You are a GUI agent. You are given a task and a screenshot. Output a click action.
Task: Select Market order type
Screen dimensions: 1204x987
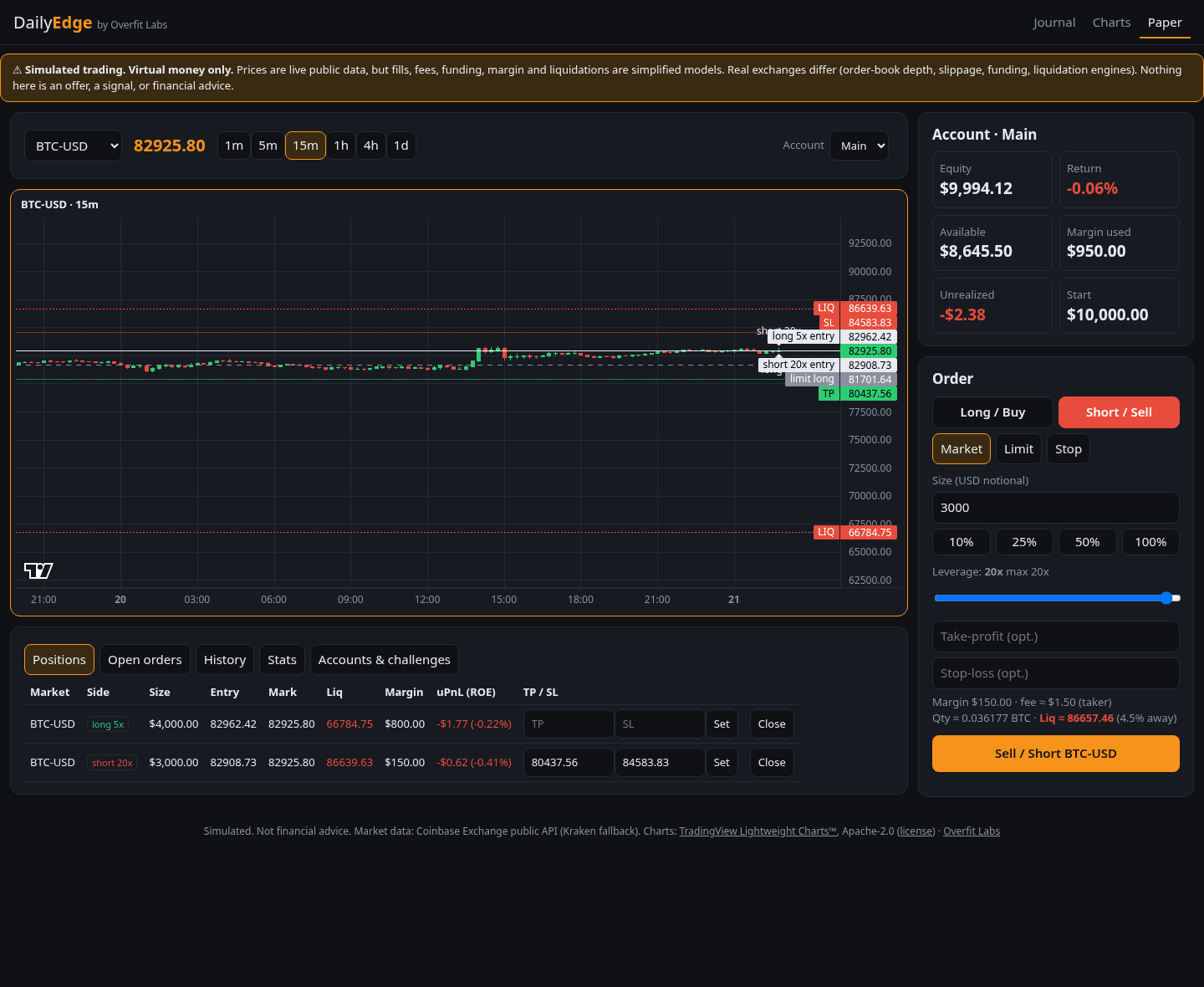point(962,449)
